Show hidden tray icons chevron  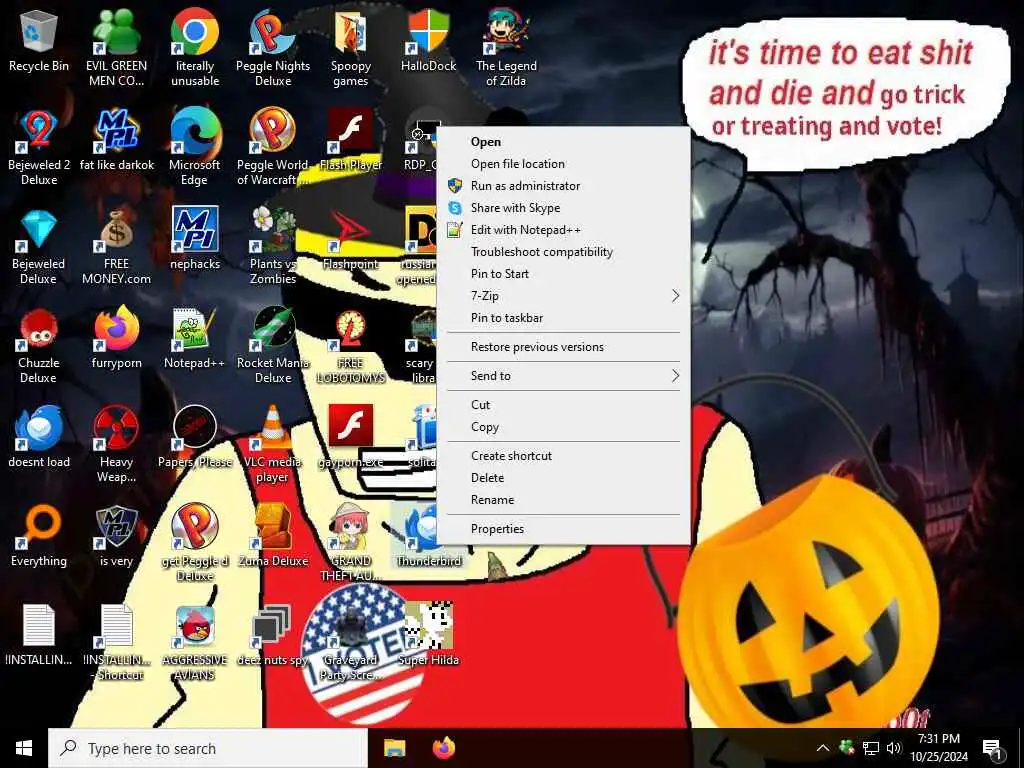pos(823,748)
